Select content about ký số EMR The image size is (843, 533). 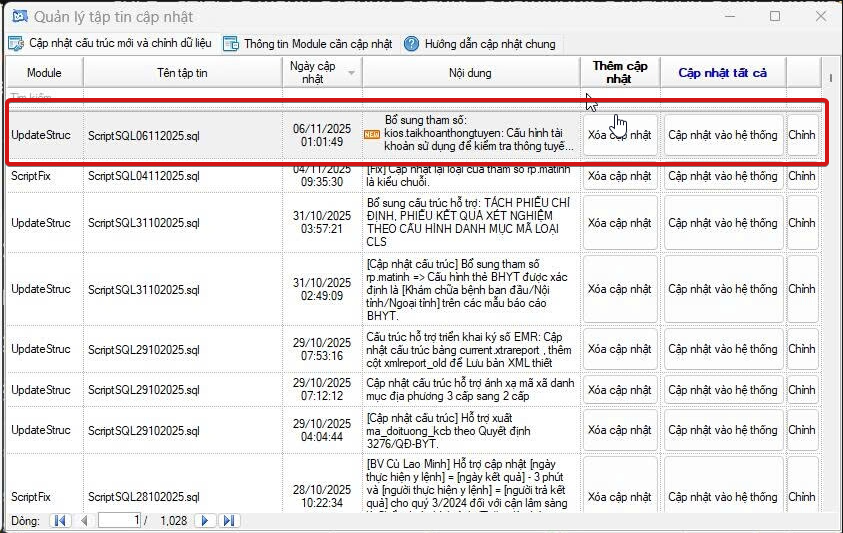[x=469, y=350]
